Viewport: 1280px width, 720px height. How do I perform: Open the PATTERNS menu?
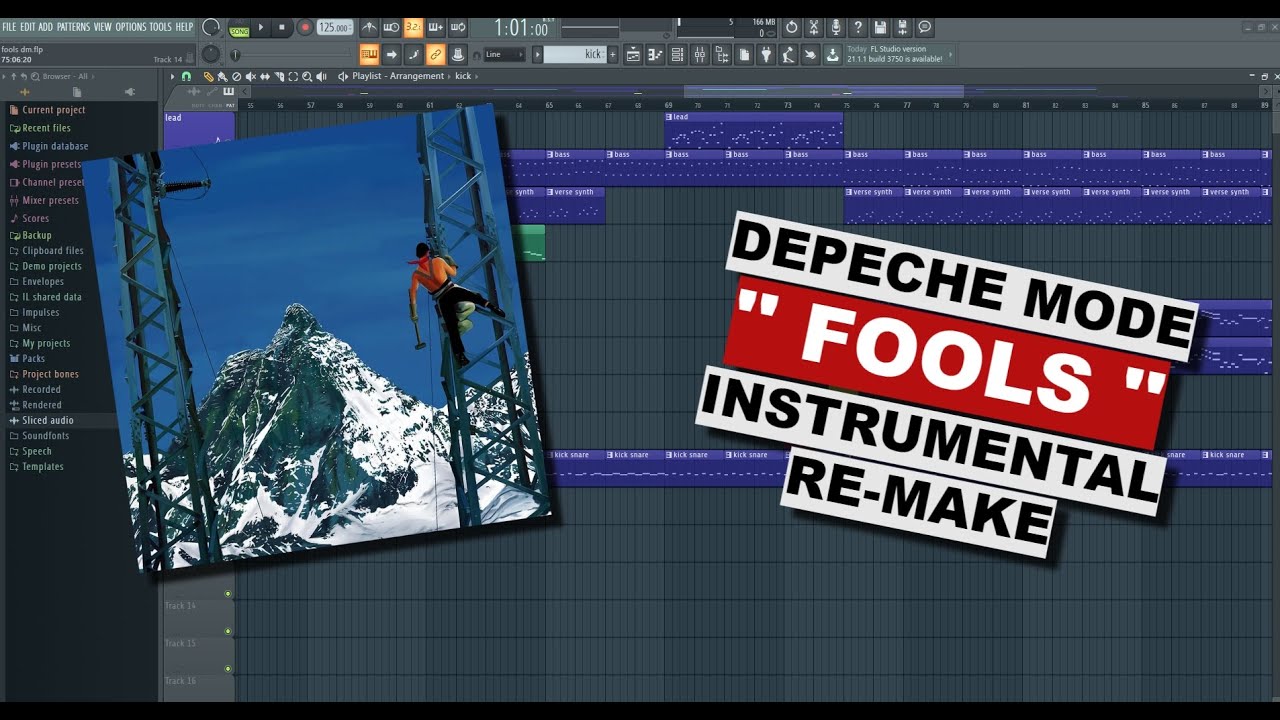point(73,27)
